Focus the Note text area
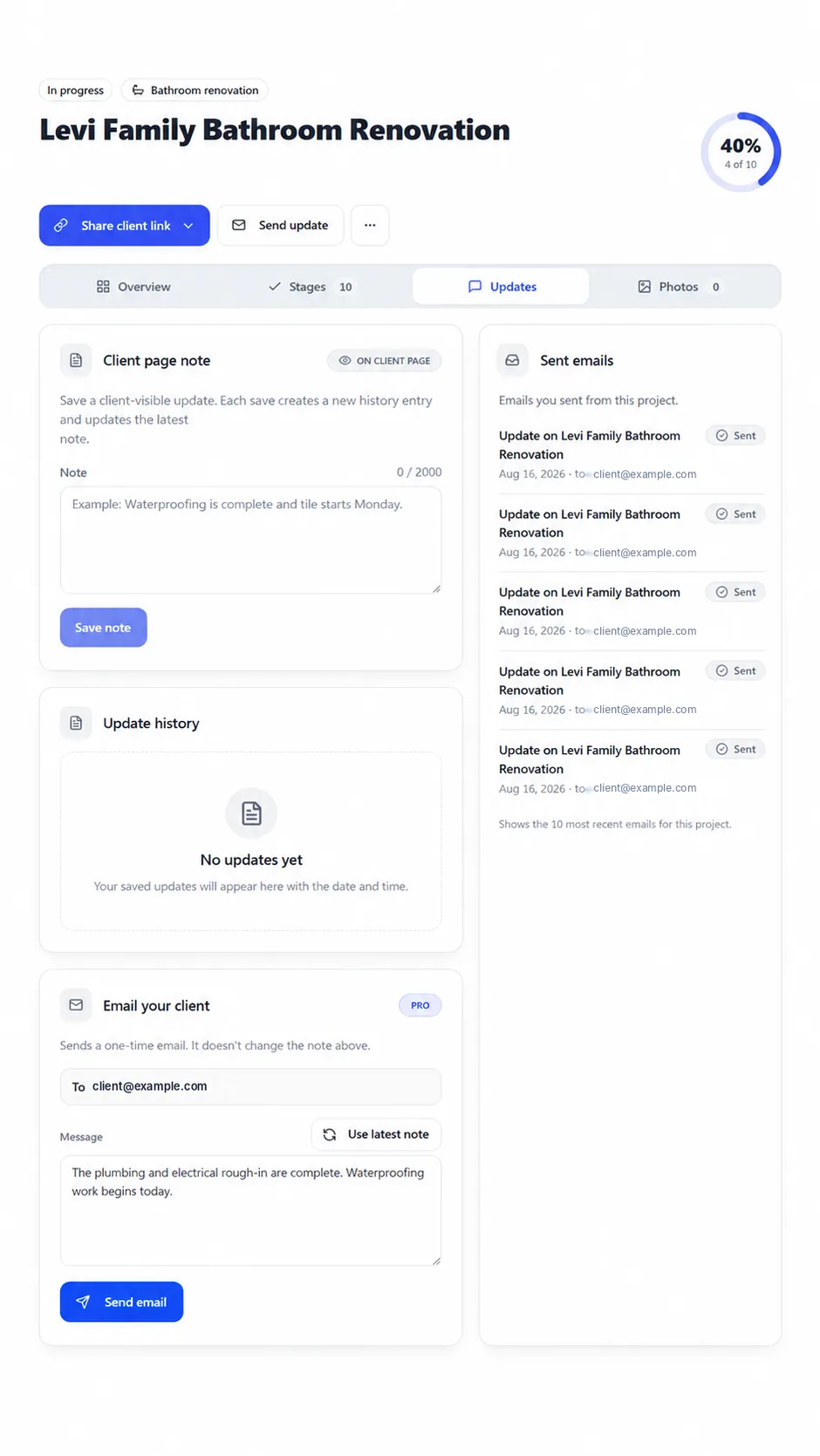820x1456 pixels. (250, 540)
